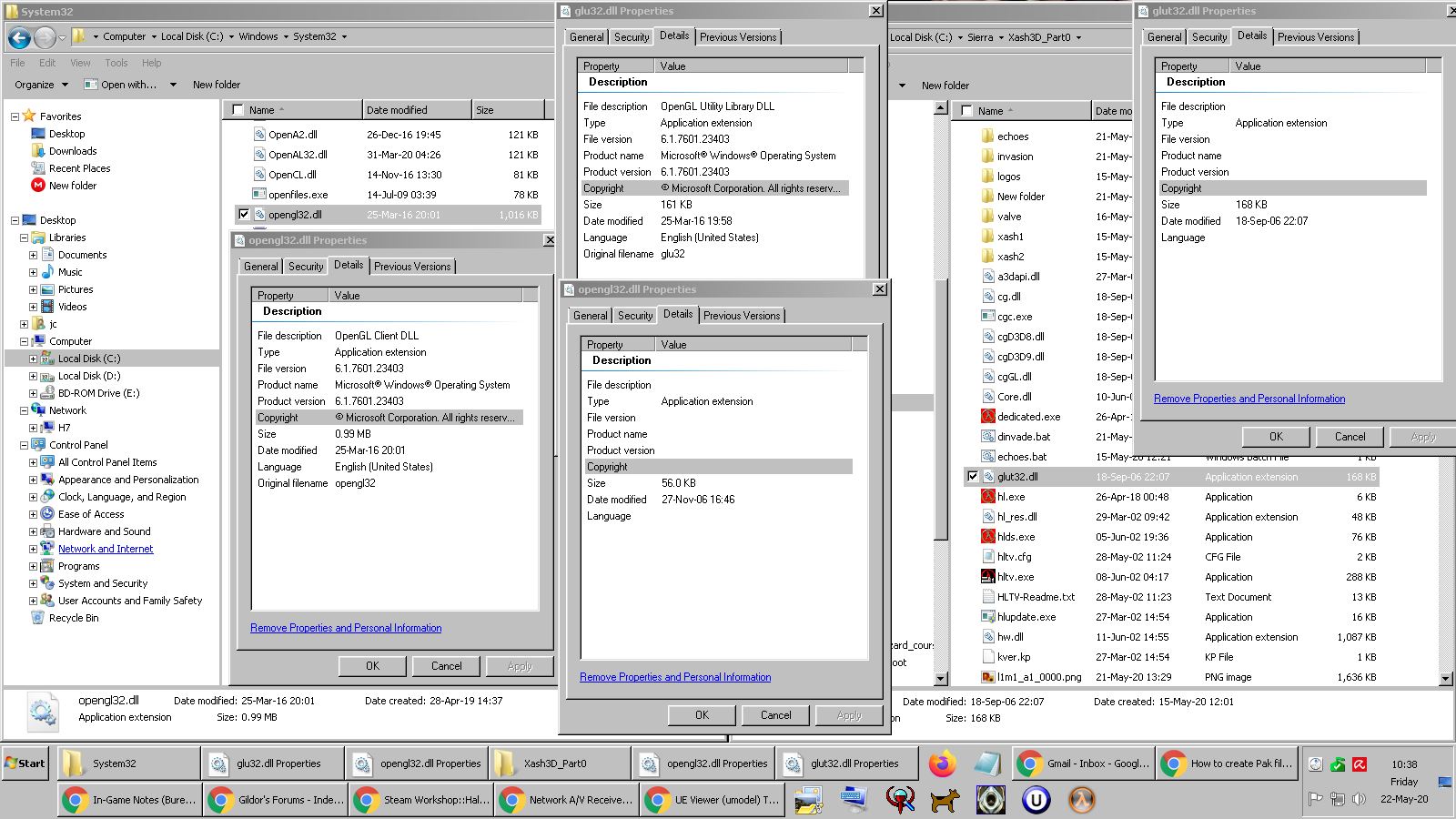The width and height of the screenshot is (1456, 819).
Task: Click Gmail Inbox Chrome taskbar button
Action: pyautogui.click(x=1084, y=763)
